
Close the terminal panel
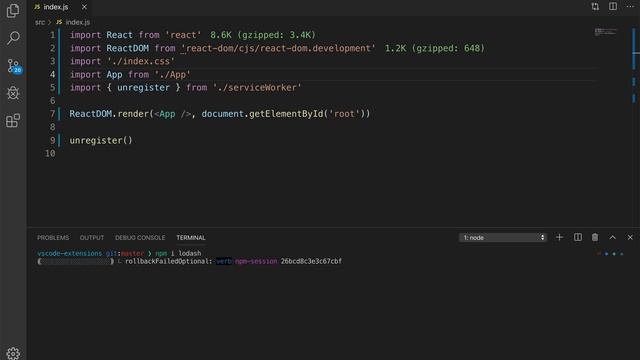(630, 237)
